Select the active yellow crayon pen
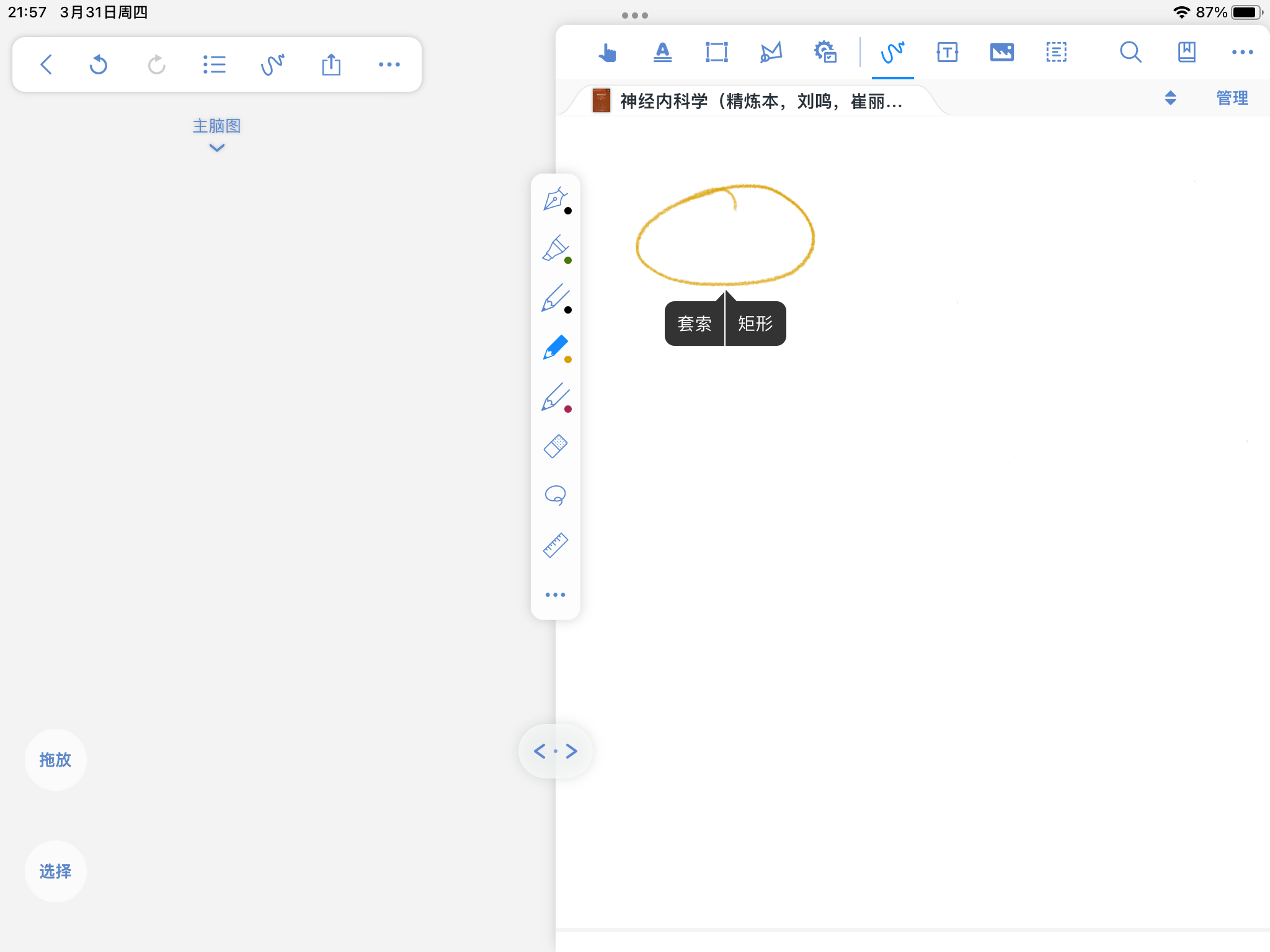This screenshot has width=1270, height=952. click(x=556, y=348)
